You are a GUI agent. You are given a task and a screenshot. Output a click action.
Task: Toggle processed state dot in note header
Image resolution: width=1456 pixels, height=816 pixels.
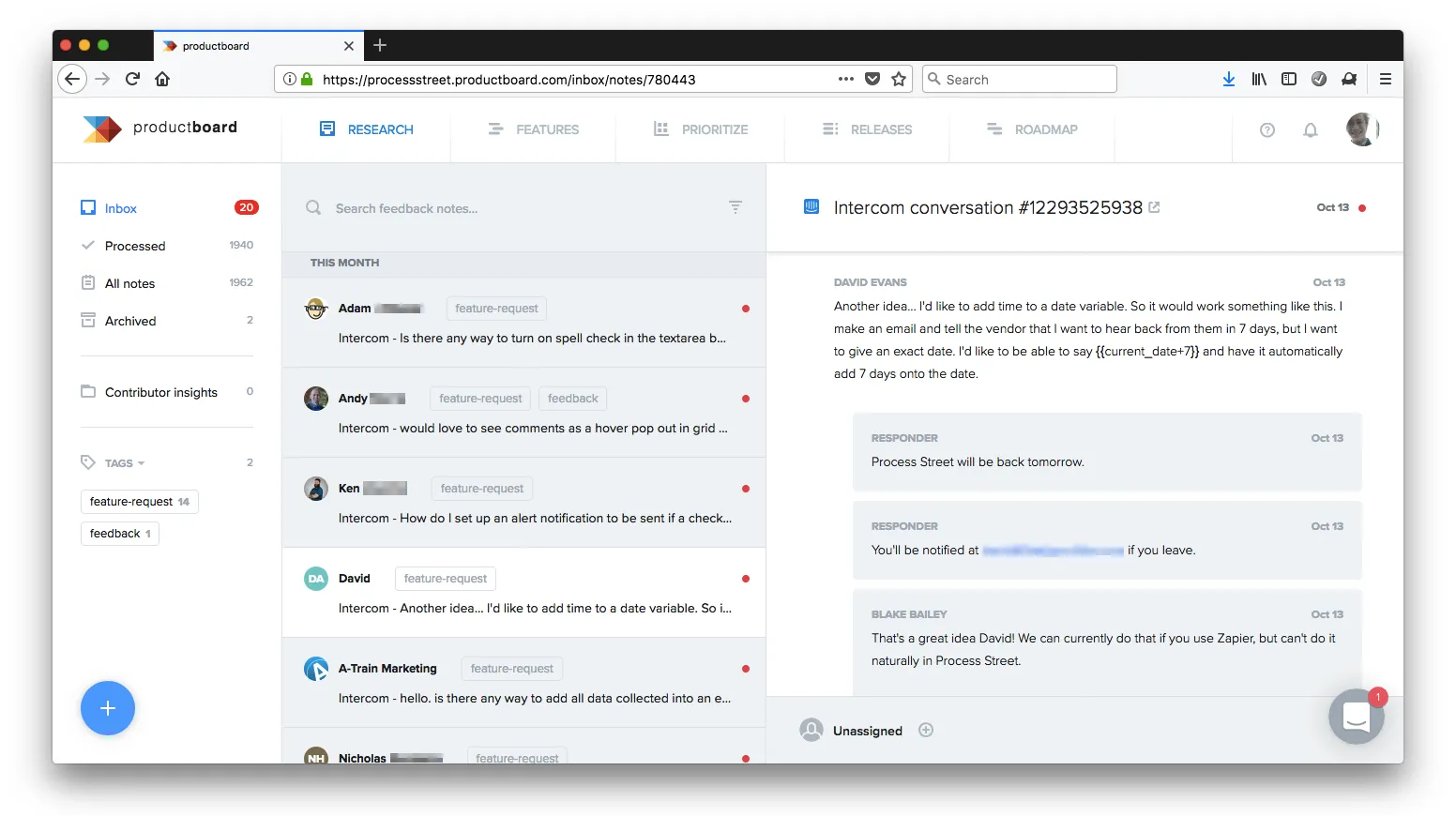[1362, 208]
